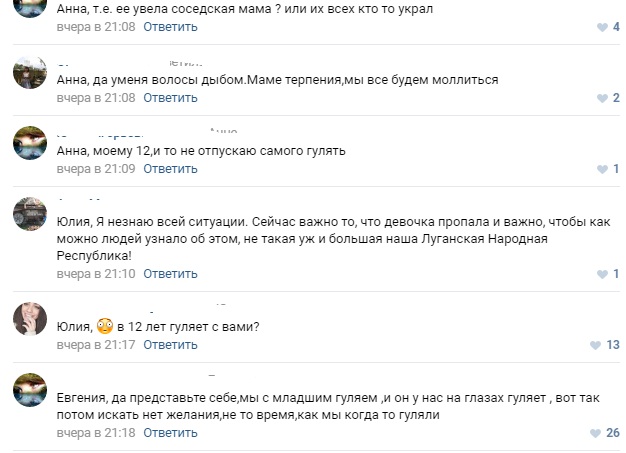
Task: Reply to the 21:09 comment
Action: tap(170, 169)
